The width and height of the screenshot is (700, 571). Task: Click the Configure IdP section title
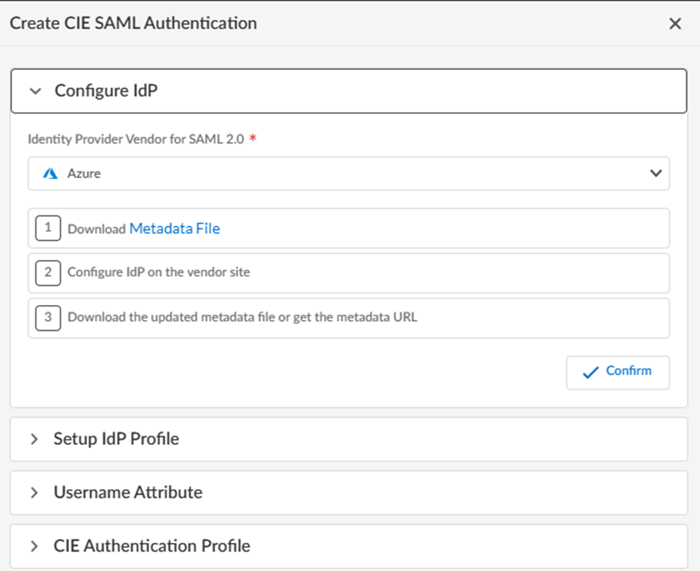click(x=106, y=91)
